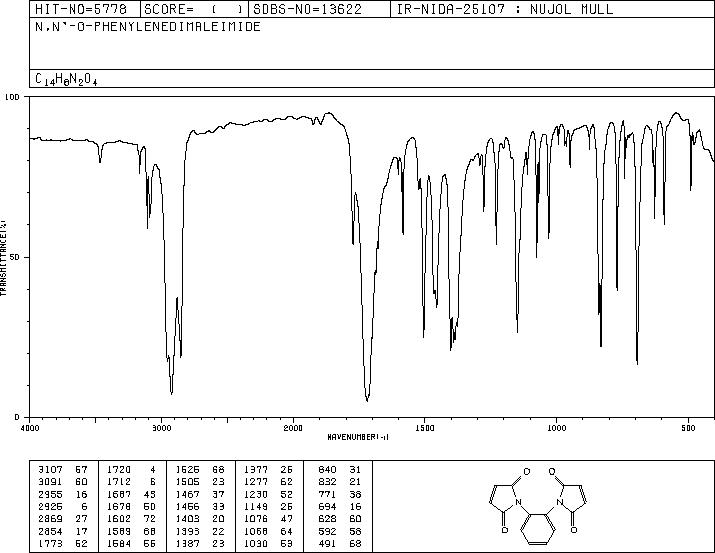Image resolution: width=715 pixels, height=553 pixels.
Task: Click the peak table entry 592
Action: [327, 531]
